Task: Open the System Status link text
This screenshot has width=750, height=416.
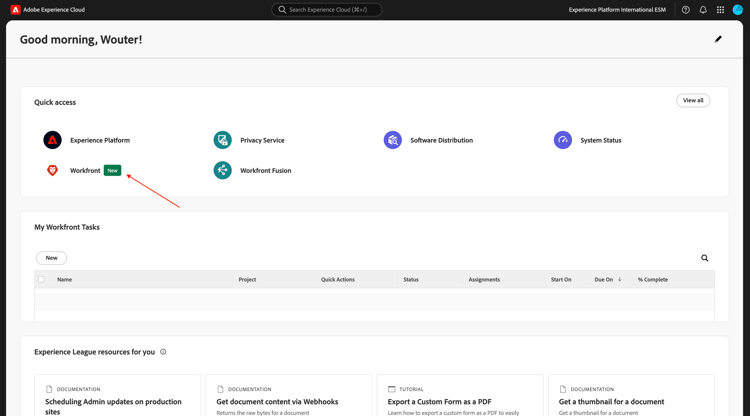Action: (x=601, y=140)
